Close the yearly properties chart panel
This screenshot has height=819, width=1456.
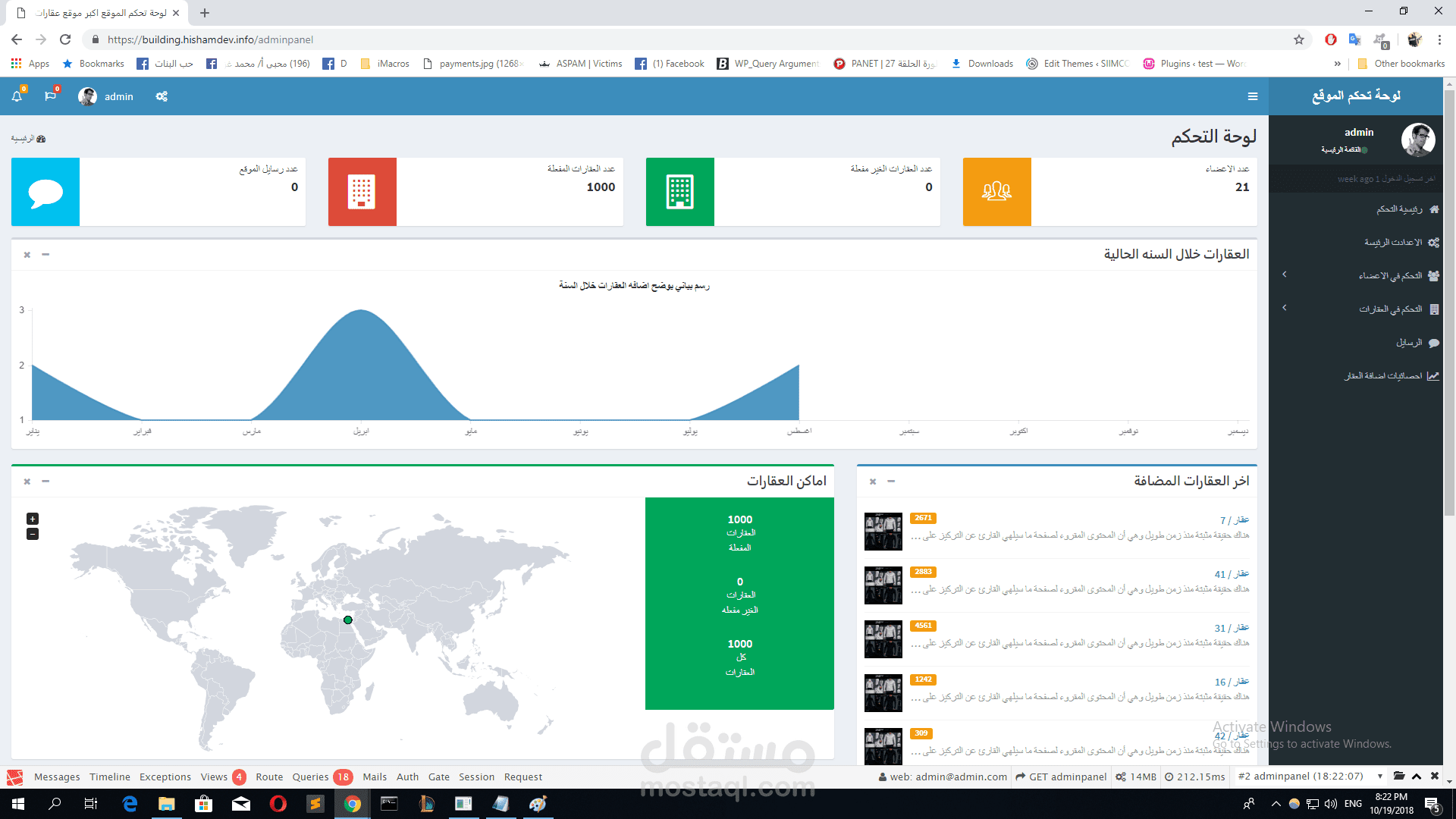[x=27, y=255]
